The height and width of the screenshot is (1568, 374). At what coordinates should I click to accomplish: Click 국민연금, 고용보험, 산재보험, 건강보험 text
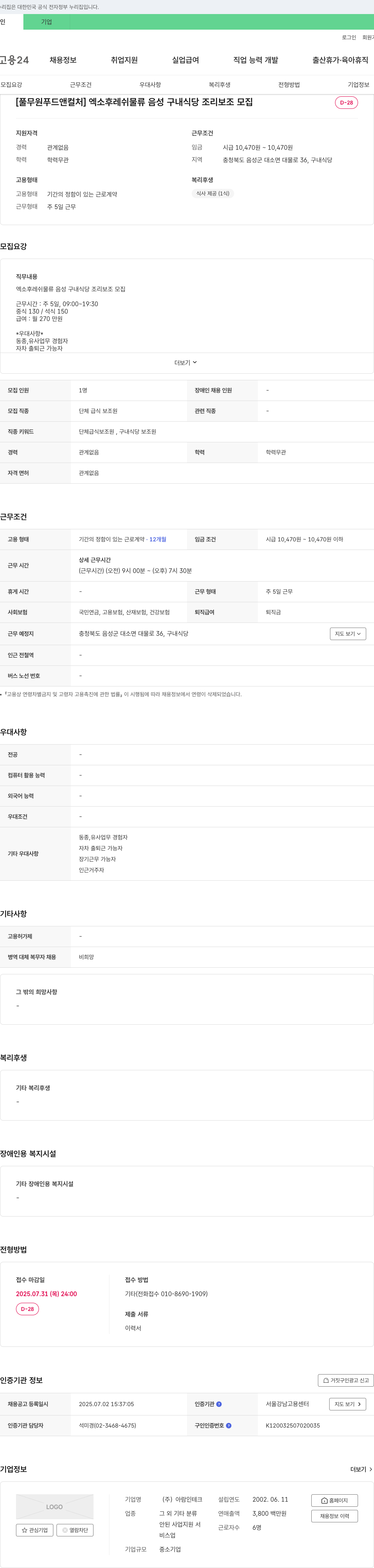124,612
